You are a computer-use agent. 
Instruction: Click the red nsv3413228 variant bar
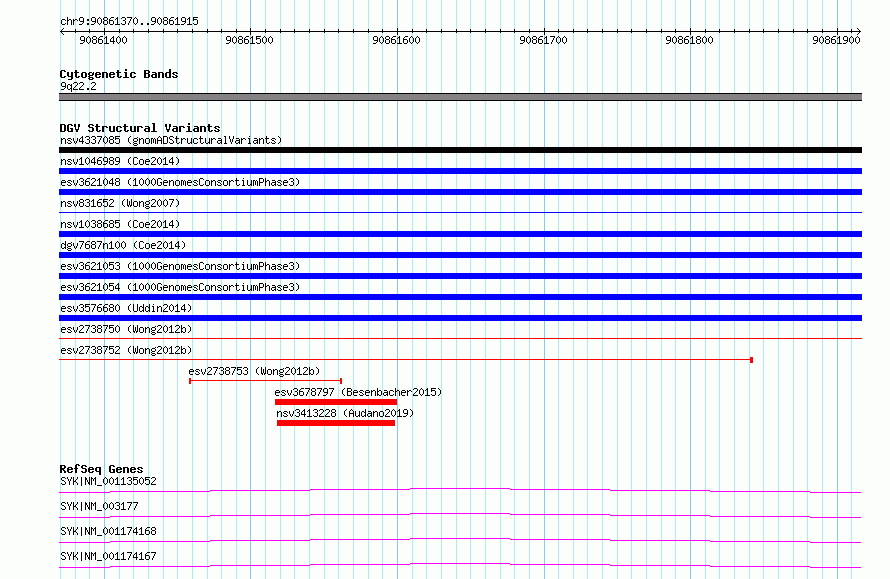[x=336, y=423]
